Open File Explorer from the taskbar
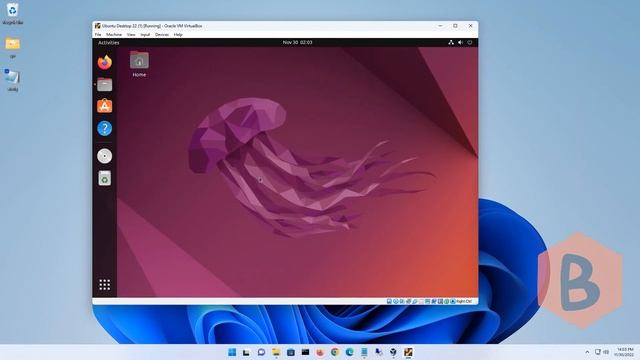Image resolution: width=640 pixels, height=360 pixels. click(276, 352)
